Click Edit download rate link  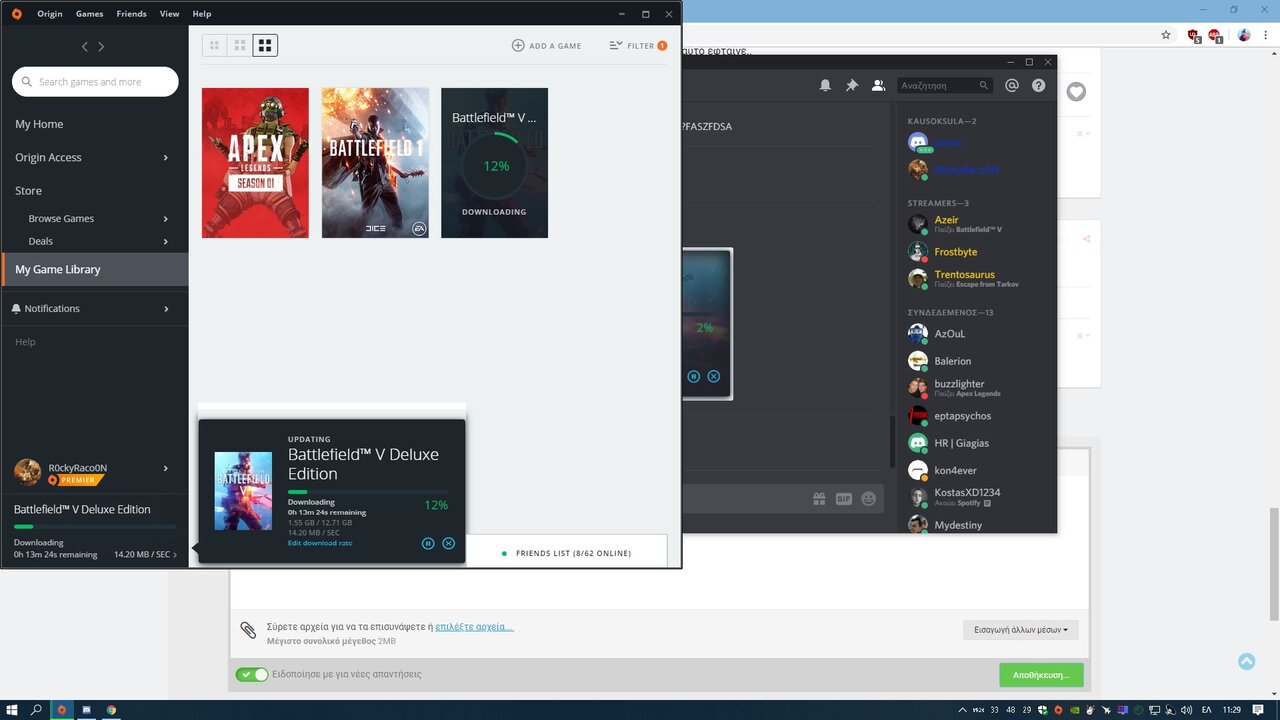pyautogui.click(x=320, y=543)
